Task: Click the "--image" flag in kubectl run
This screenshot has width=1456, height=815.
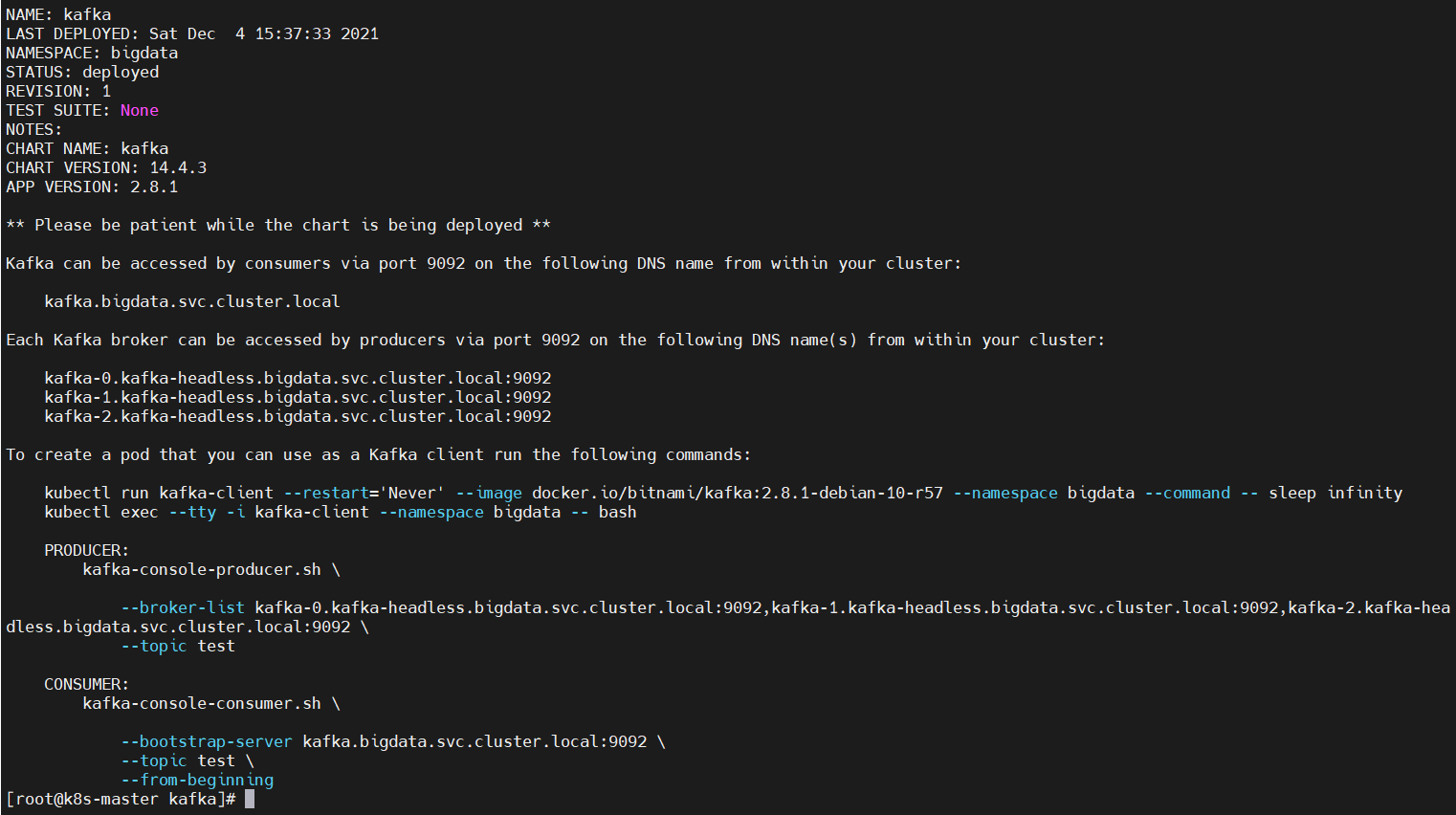Action: coord(489,493)
